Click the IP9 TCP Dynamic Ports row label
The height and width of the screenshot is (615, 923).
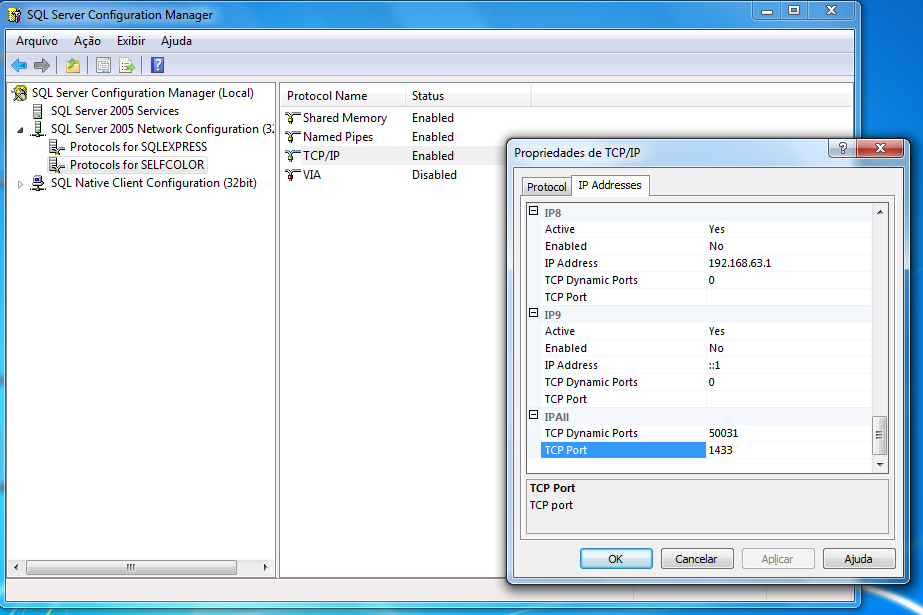[591, 383]
